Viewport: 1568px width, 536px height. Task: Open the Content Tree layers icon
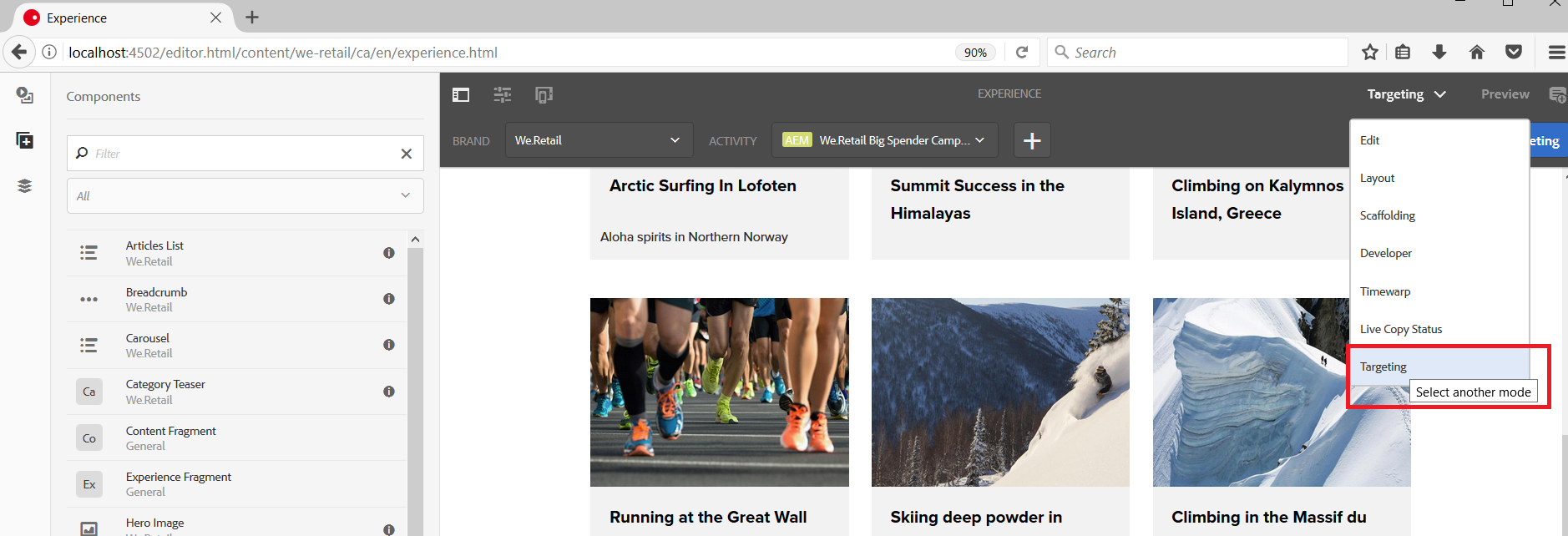point(25,185)
